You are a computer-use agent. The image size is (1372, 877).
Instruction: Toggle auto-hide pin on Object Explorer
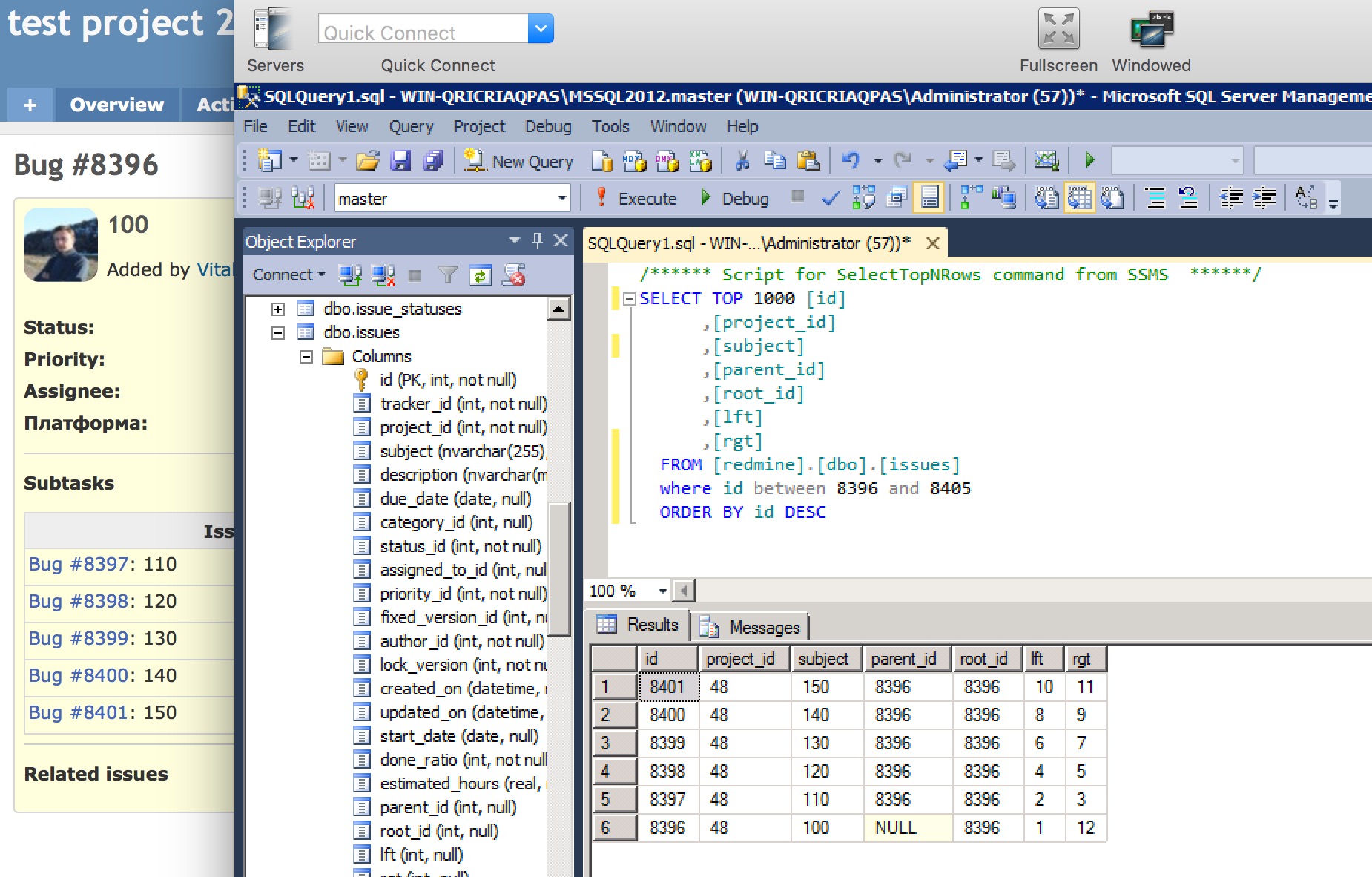[x=538, y=240]
